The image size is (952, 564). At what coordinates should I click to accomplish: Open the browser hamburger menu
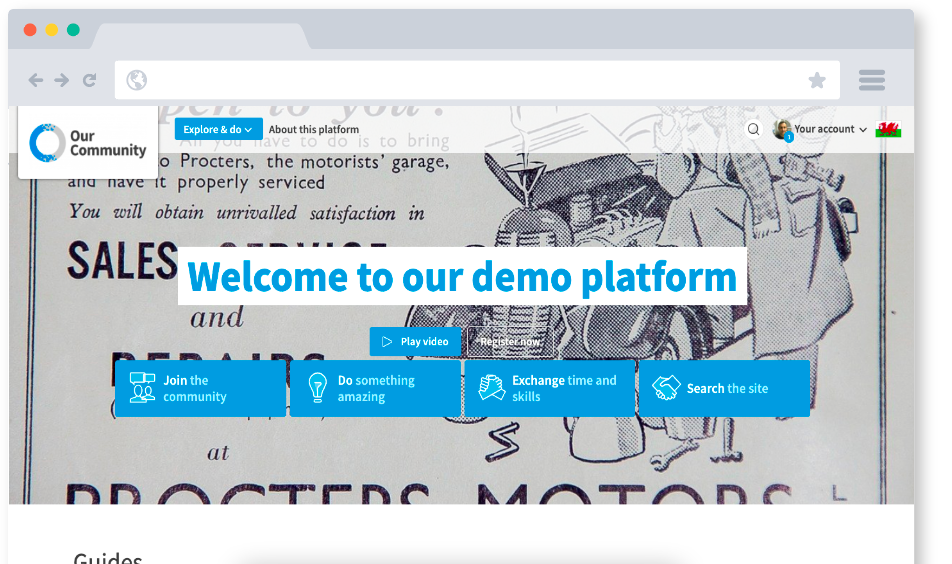(872, 80)
